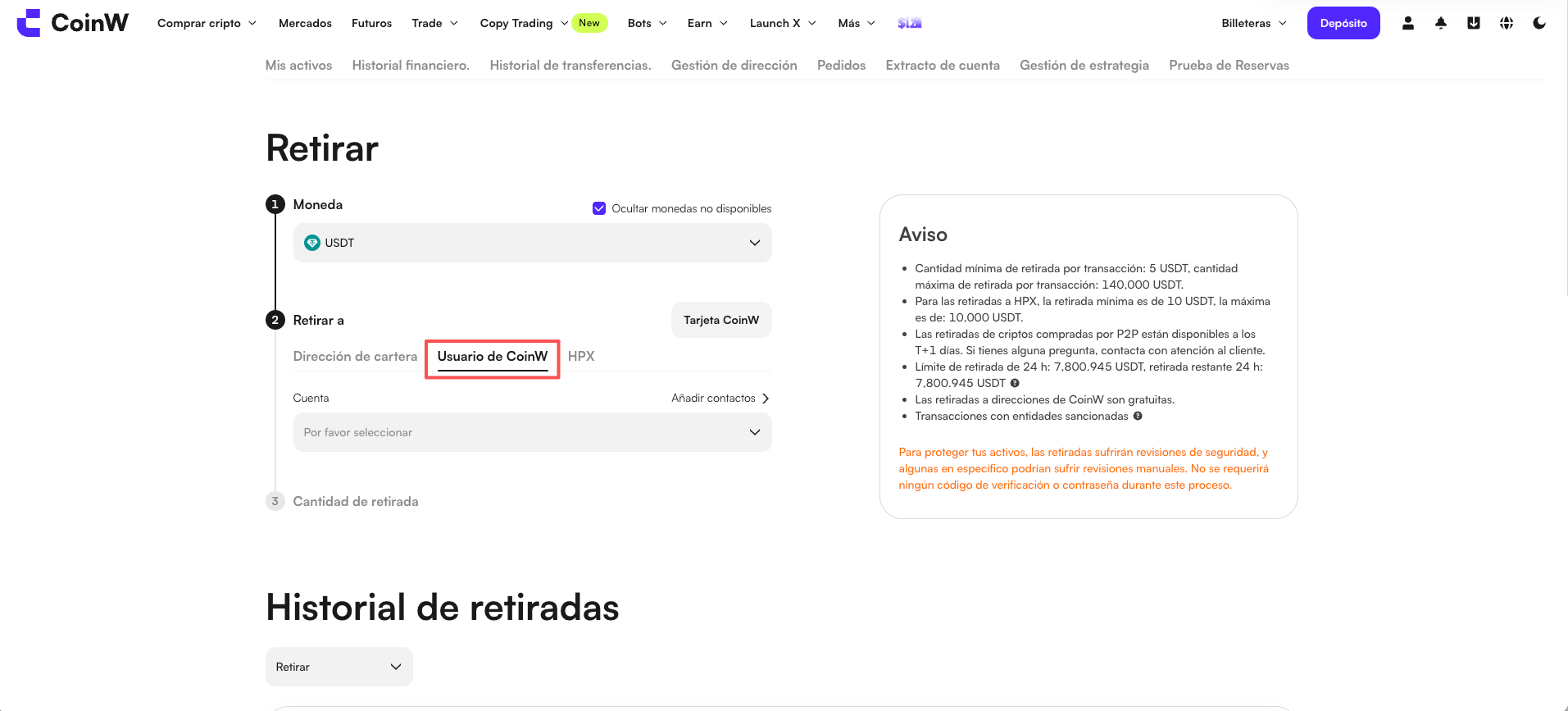Open Mercados in the navigation
1568x711 pixels.
click(305, 23)
